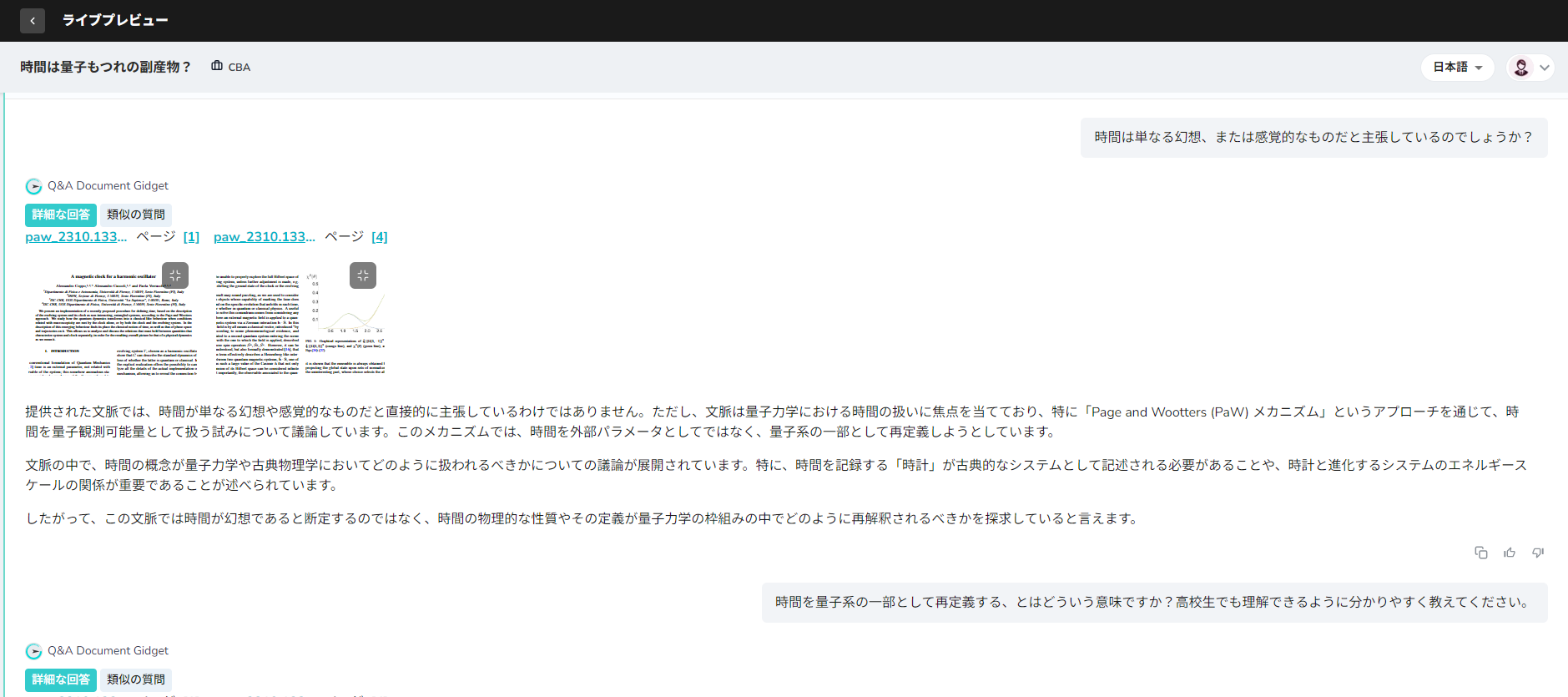Image resolution: width=1568 pixels, height=697 pixels.
Task: Switch to 類似の質問 tab in the first answer
Action: click(x=136, y=215)
